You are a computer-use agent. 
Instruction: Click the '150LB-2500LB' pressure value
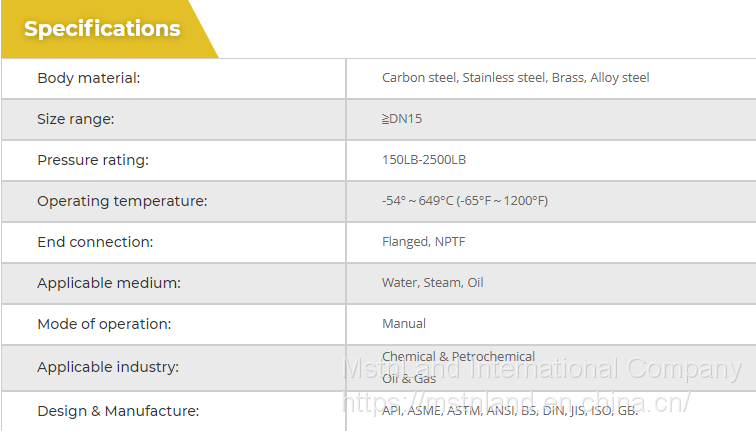tap(424, 160)
